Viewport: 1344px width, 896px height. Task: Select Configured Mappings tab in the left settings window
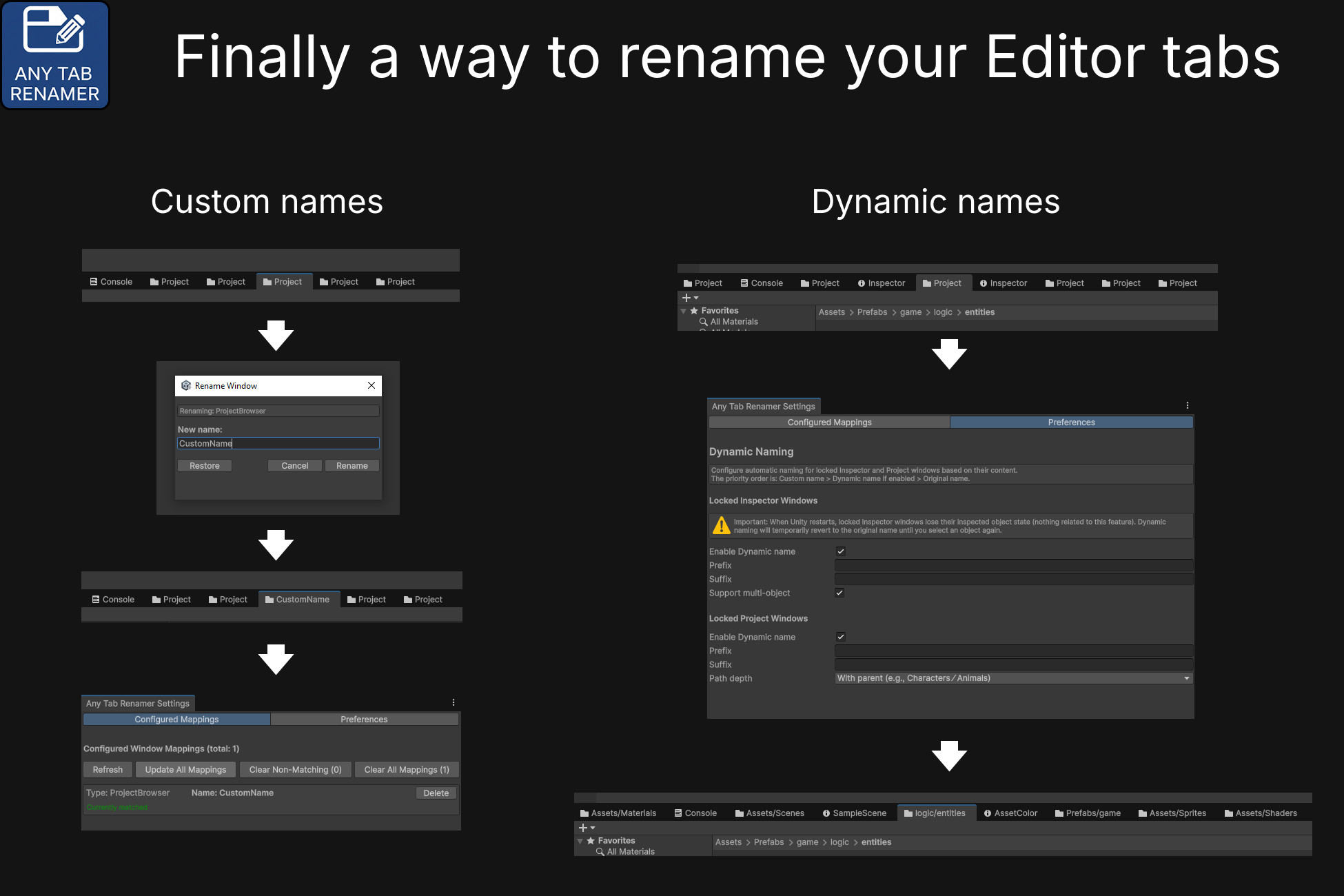coord(176,720)
